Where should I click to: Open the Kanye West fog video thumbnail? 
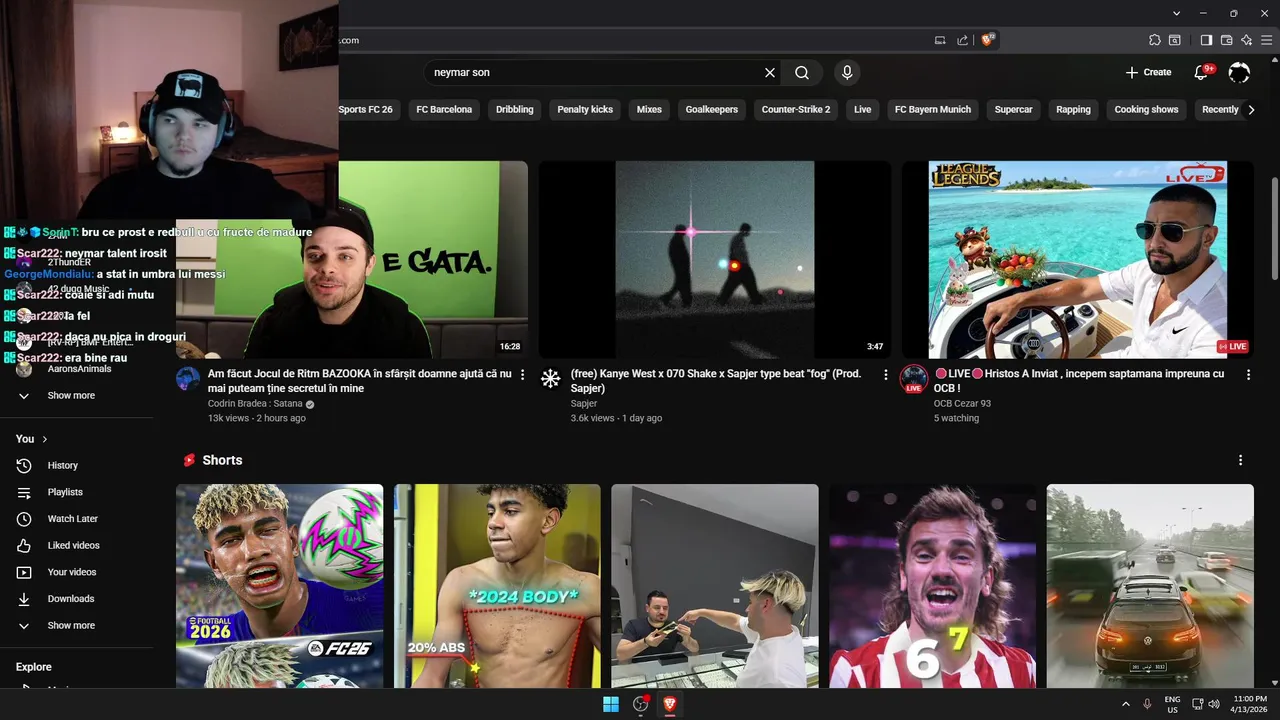pos(715,260)
